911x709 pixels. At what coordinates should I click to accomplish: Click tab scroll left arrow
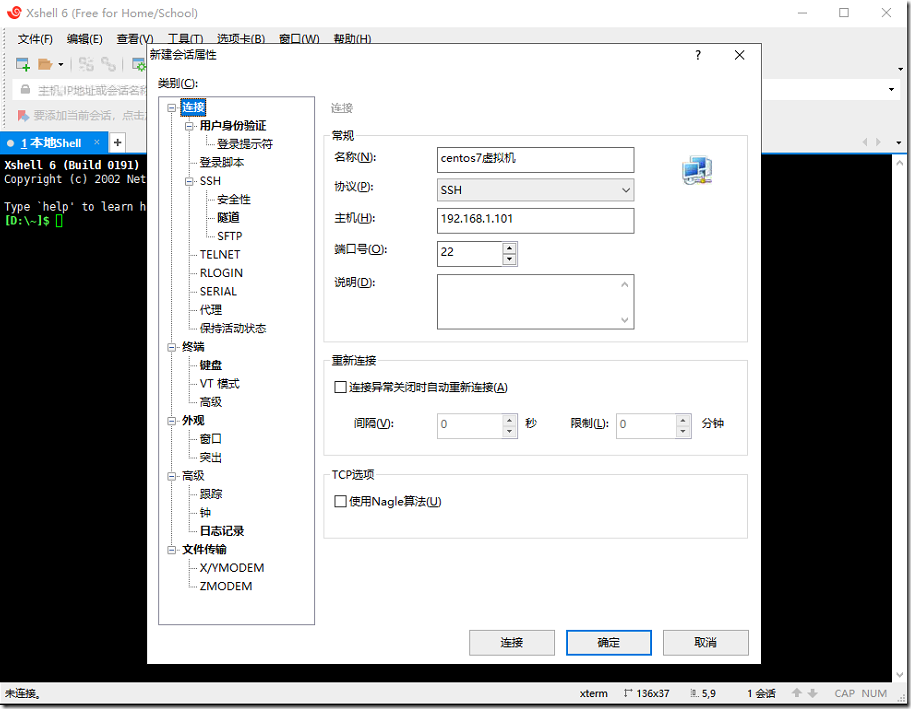point(865,142)
